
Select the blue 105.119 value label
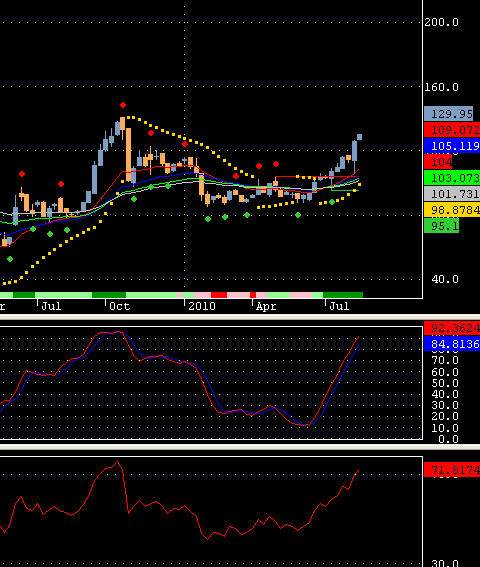pos(452,146)
